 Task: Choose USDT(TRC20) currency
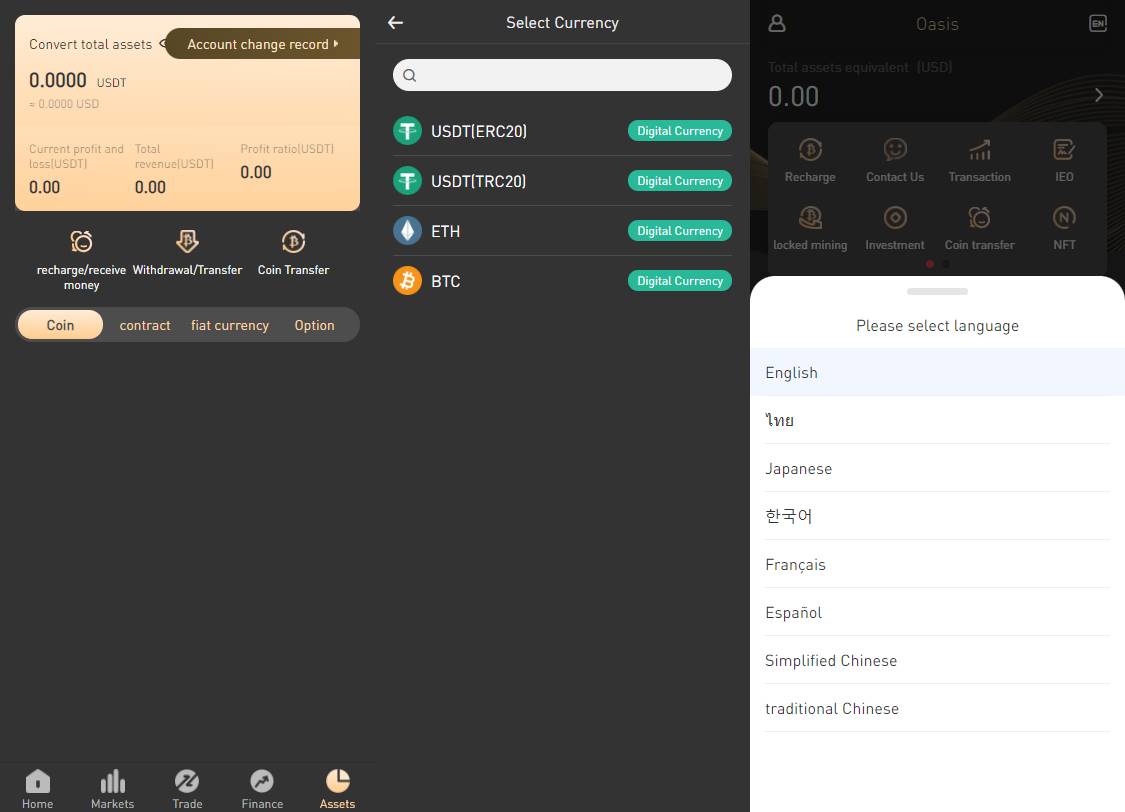click(562, 181)
